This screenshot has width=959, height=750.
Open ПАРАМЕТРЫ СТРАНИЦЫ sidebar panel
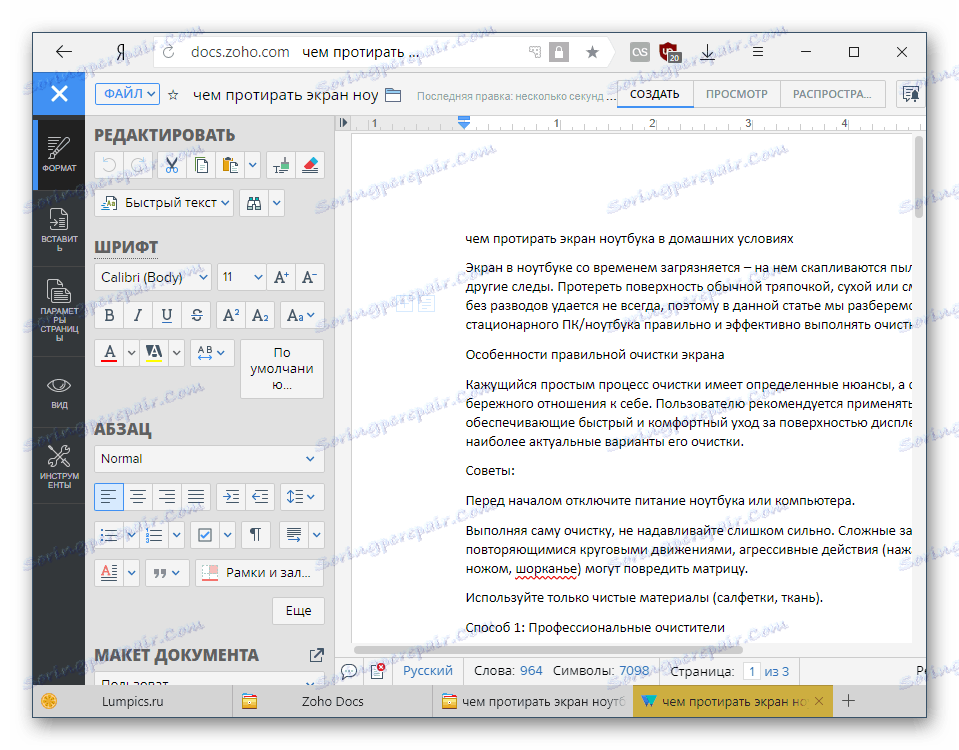[59, 311]
